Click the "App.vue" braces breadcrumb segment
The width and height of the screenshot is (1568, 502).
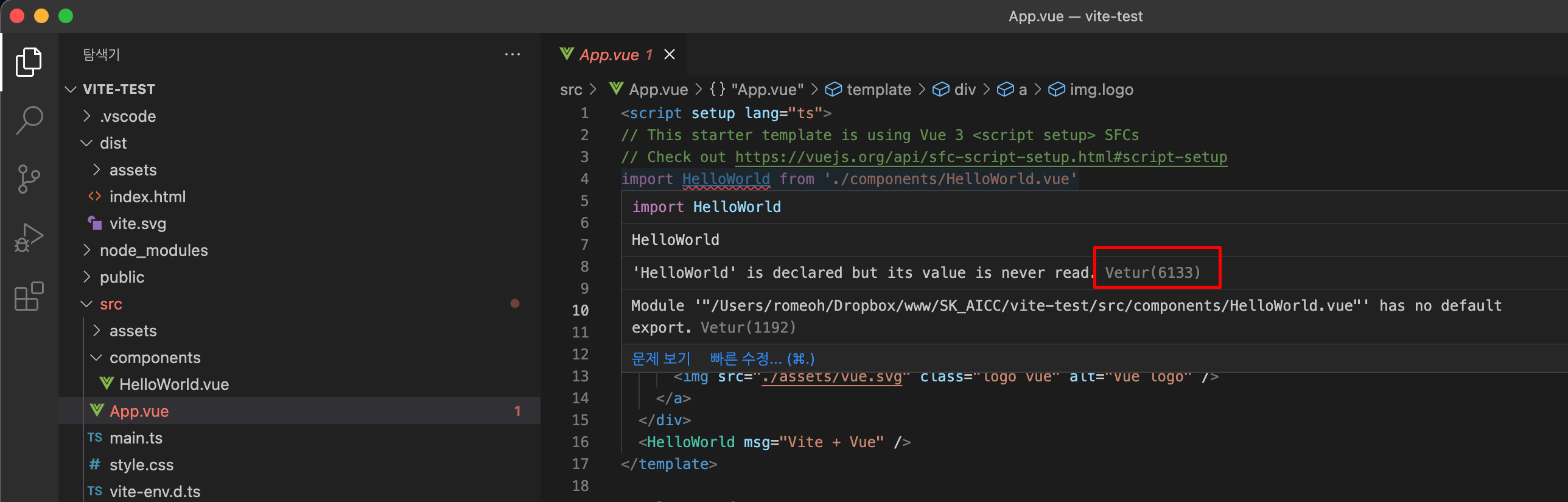[x=757, y=90]
